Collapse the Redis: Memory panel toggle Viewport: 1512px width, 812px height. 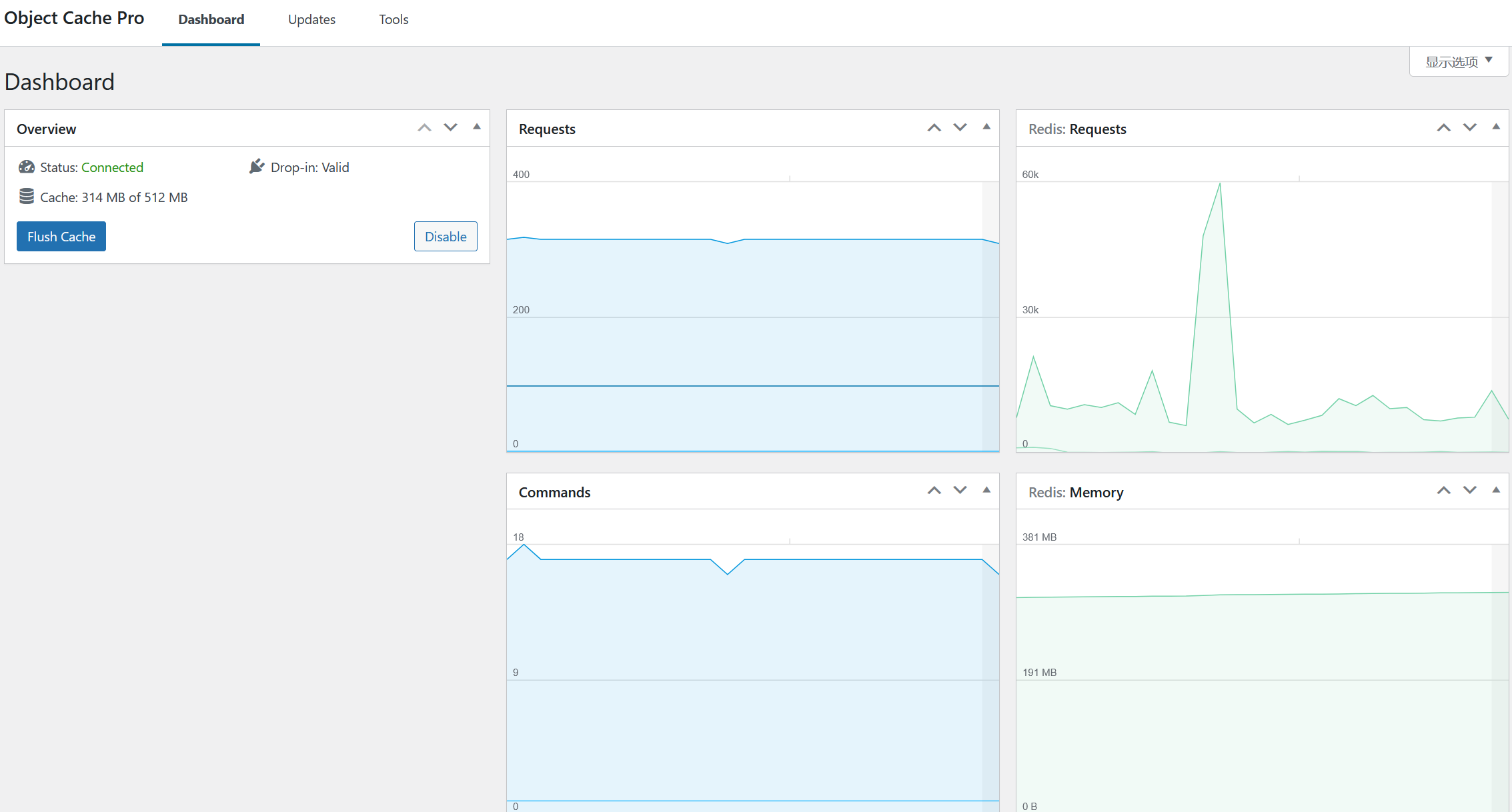[x=1496, y=490]
